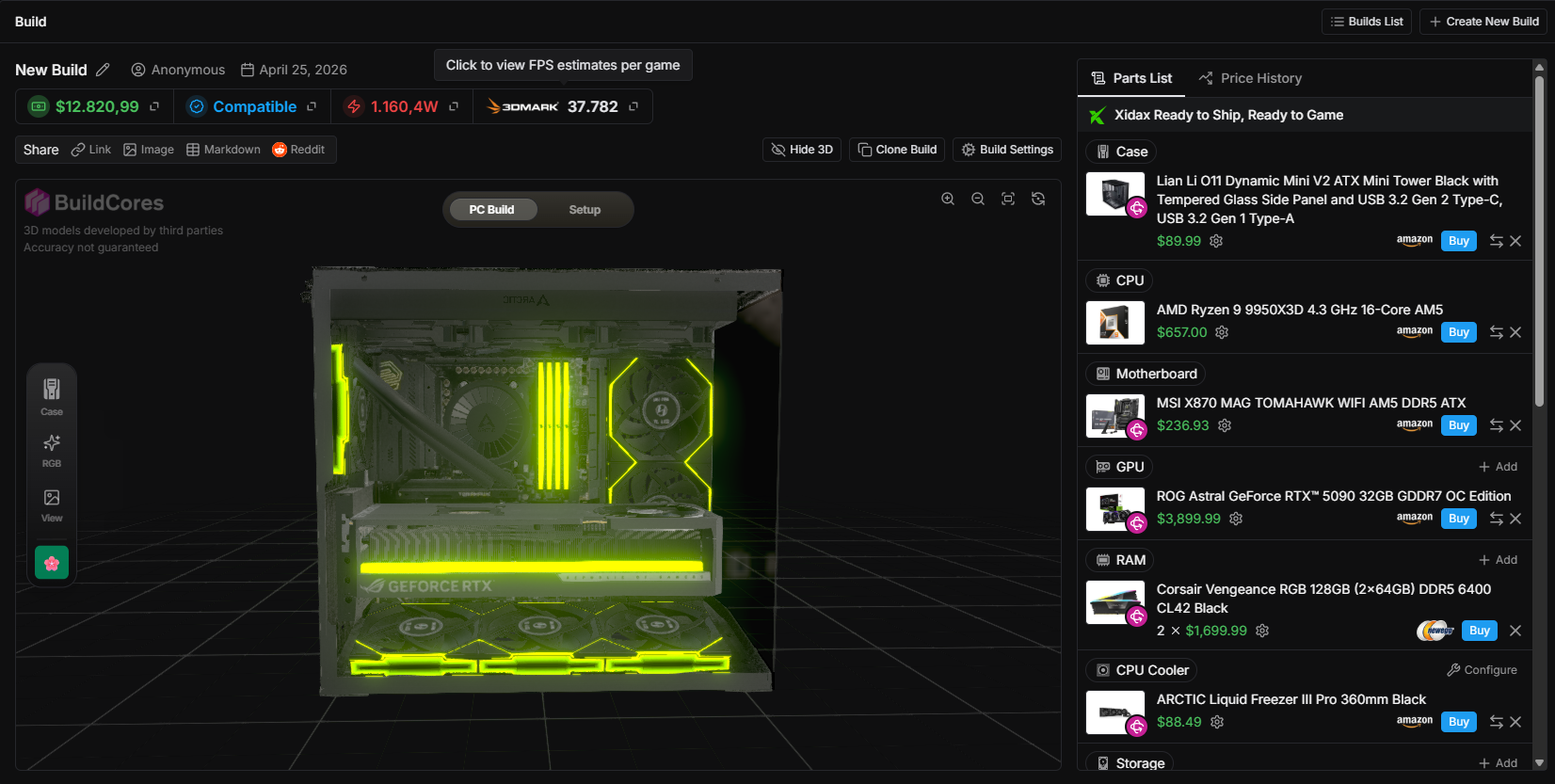This screenshot has width=1555, height=784.
Task: Open settings gear for the MSI X870 motherboard
Action: click(x=1225, y=425)
